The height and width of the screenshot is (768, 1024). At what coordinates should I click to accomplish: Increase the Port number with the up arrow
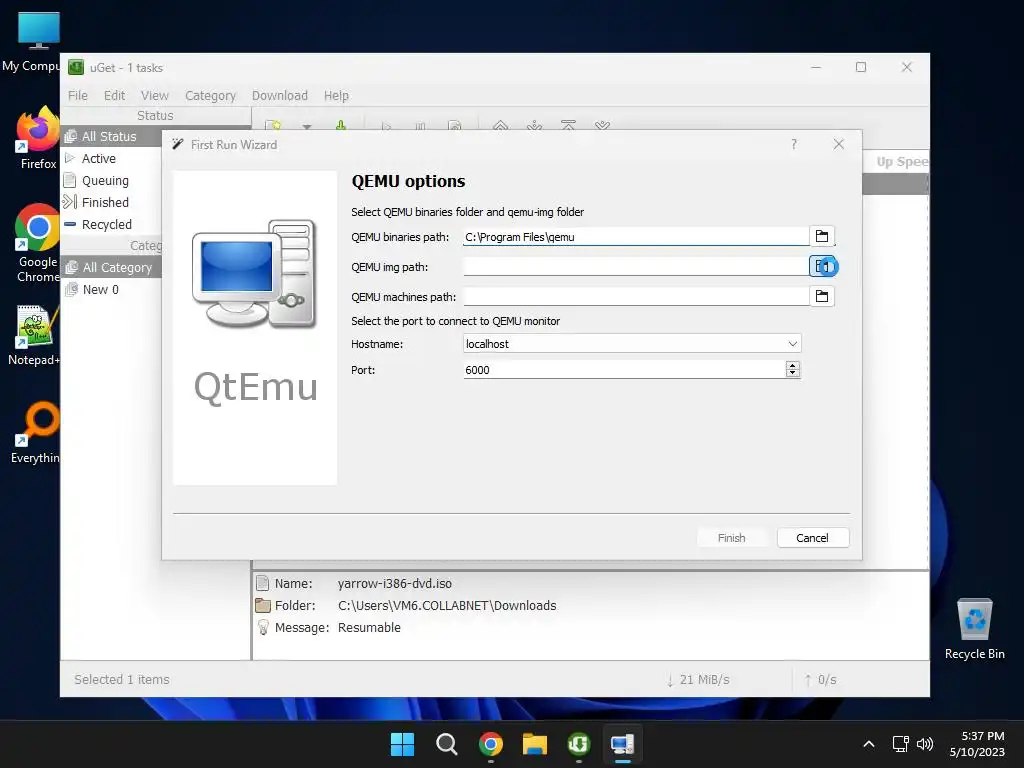coord(793,365)
